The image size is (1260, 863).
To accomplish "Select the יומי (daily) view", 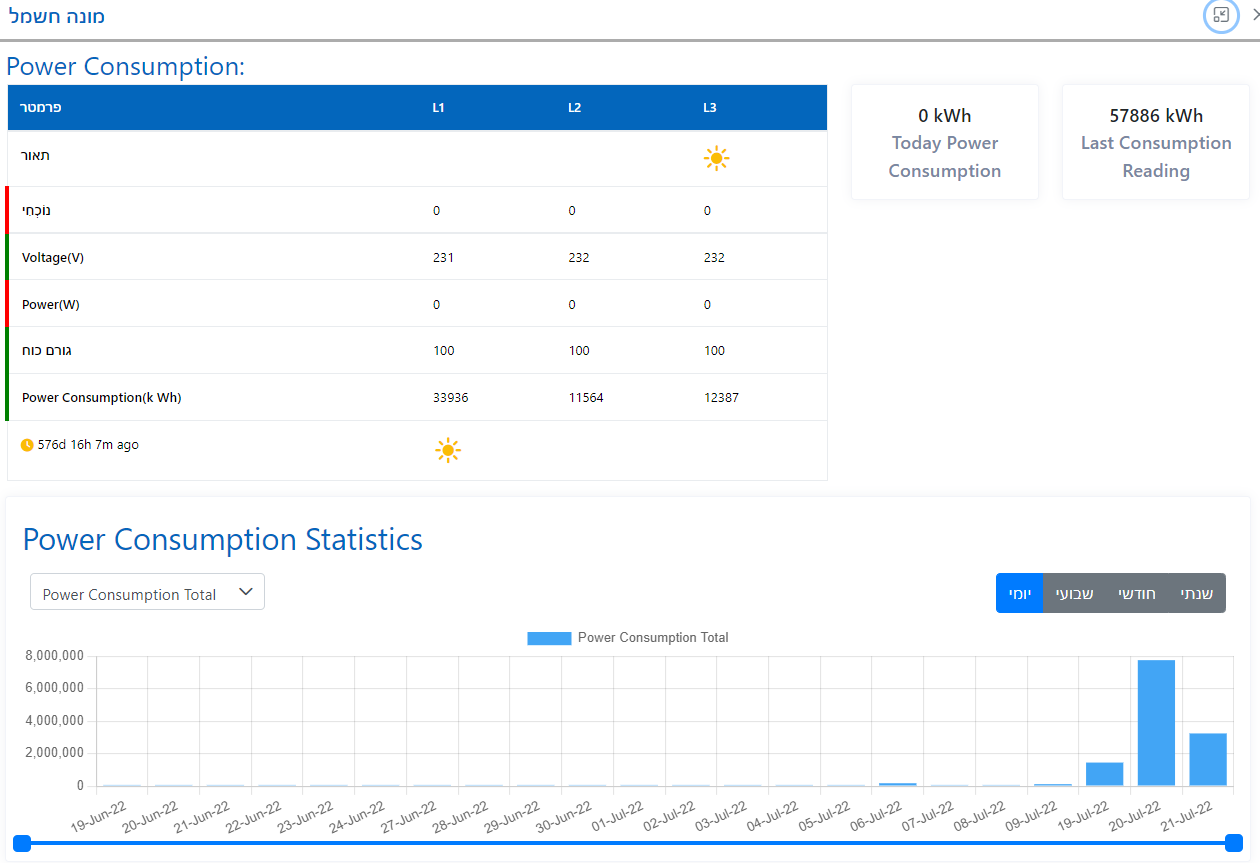I will pyautogui.click(x=1019, y=593).
